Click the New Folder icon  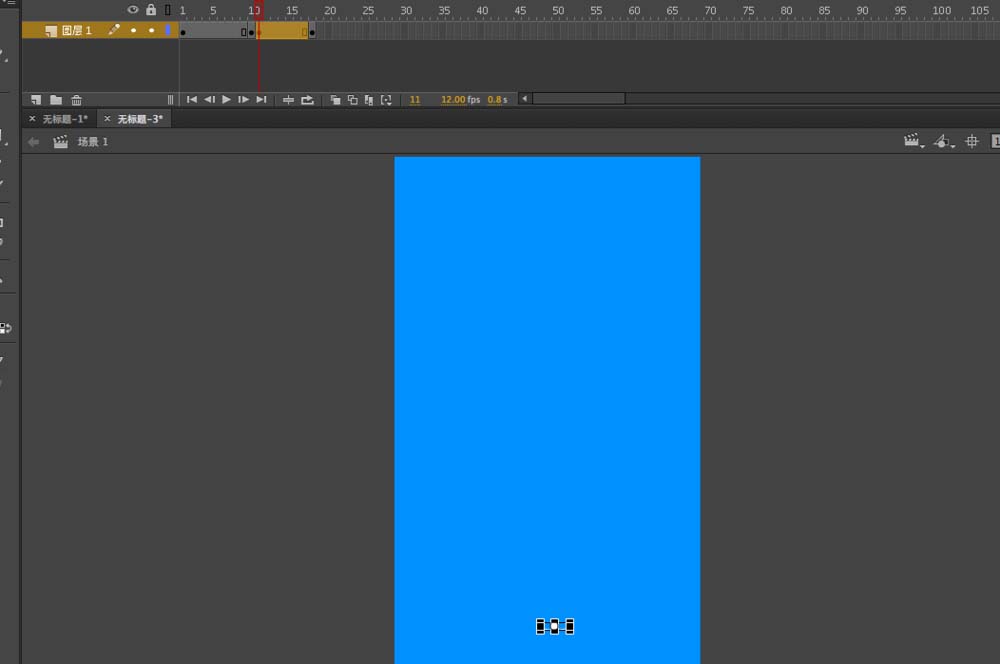click(56, 100)
